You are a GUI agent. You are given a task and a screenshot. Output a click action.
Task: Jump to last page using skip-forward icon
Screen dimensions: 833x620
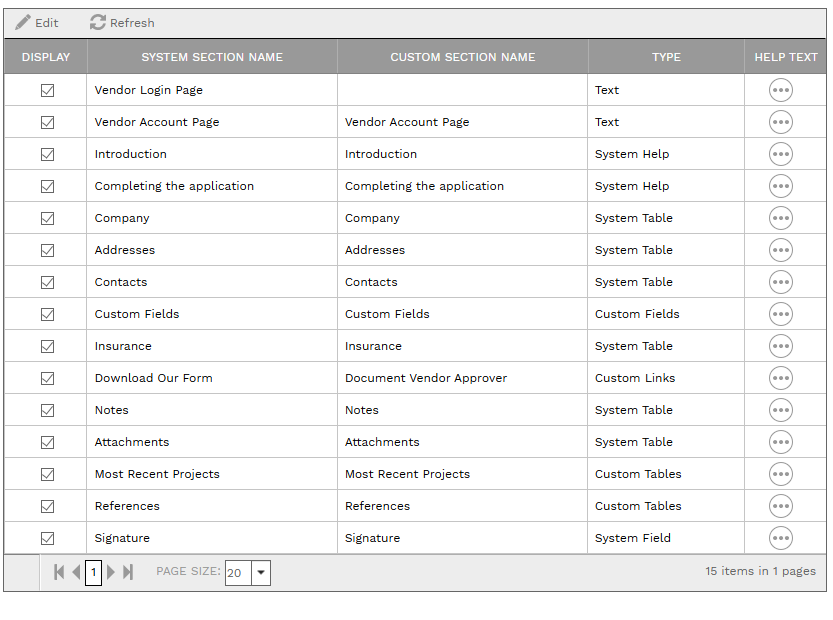coord(127,572)
